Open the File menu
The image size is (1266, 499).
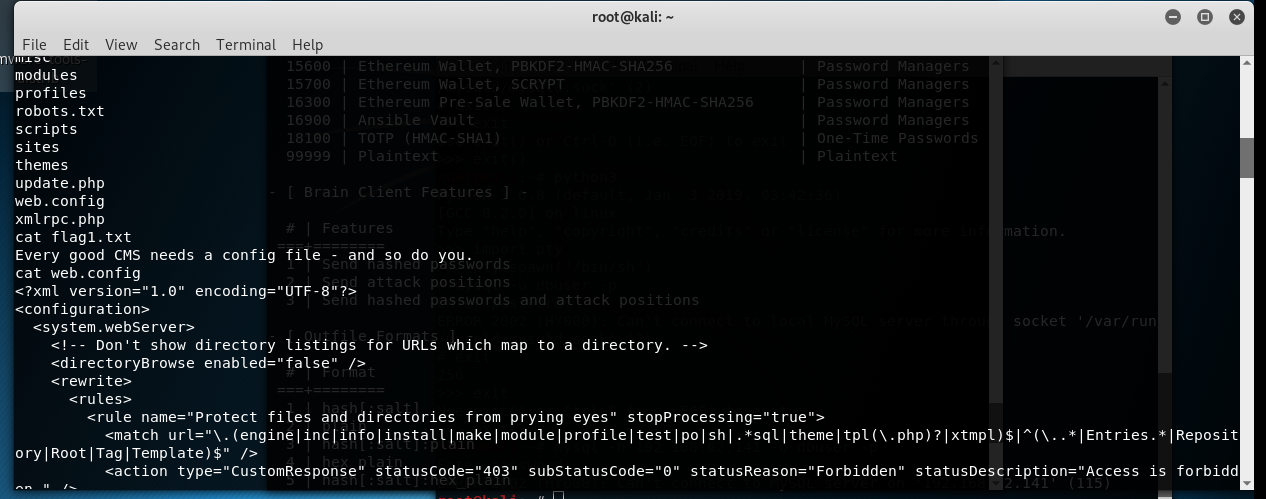pyautogui.click(x=34, y=44)
